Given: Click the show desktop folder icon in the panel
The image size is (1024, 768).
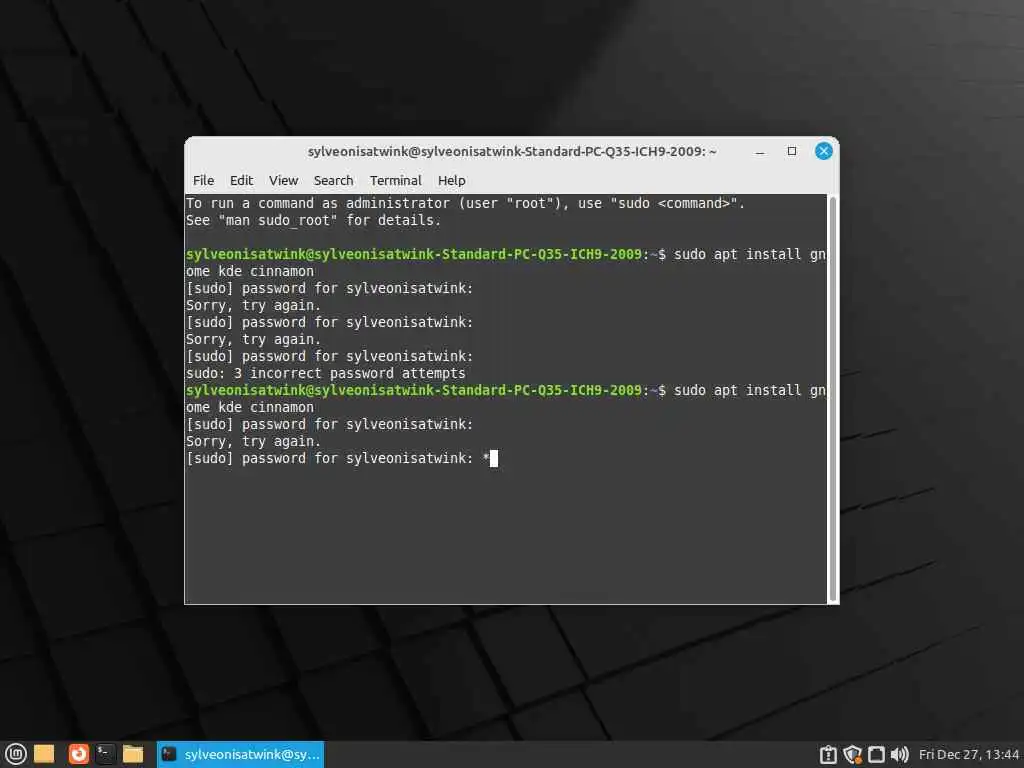Looking at the screenshot, I should 44,754.
